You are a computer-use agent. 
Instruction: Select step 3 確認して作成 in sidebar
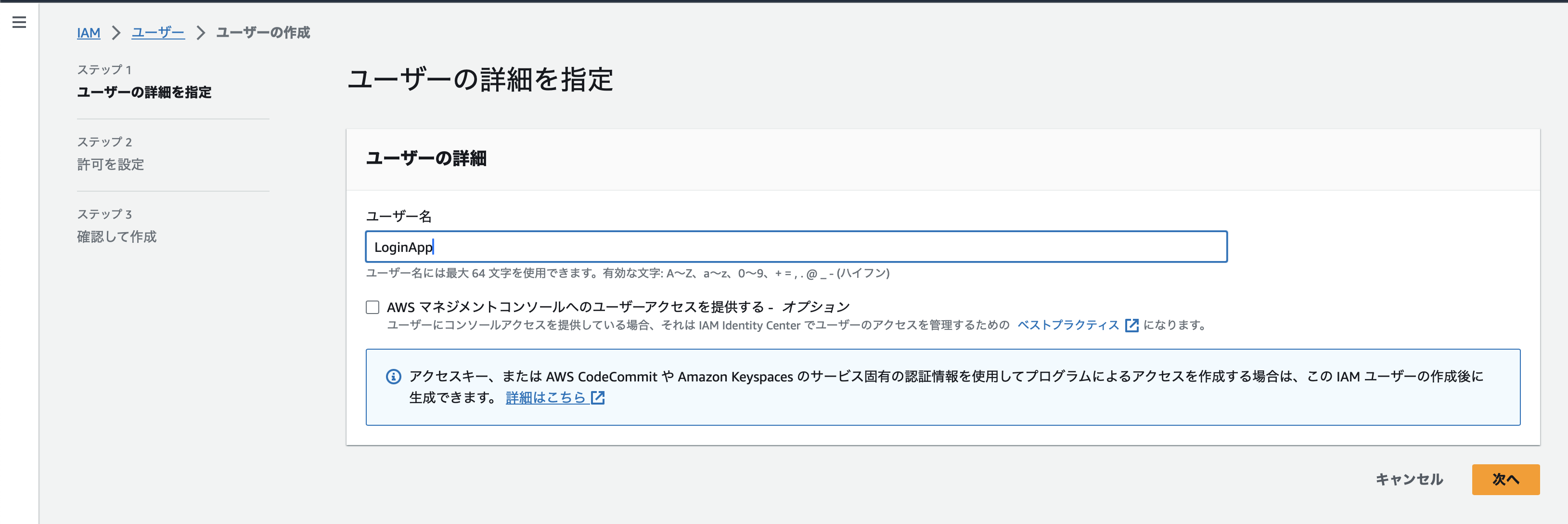pos(117,236)
